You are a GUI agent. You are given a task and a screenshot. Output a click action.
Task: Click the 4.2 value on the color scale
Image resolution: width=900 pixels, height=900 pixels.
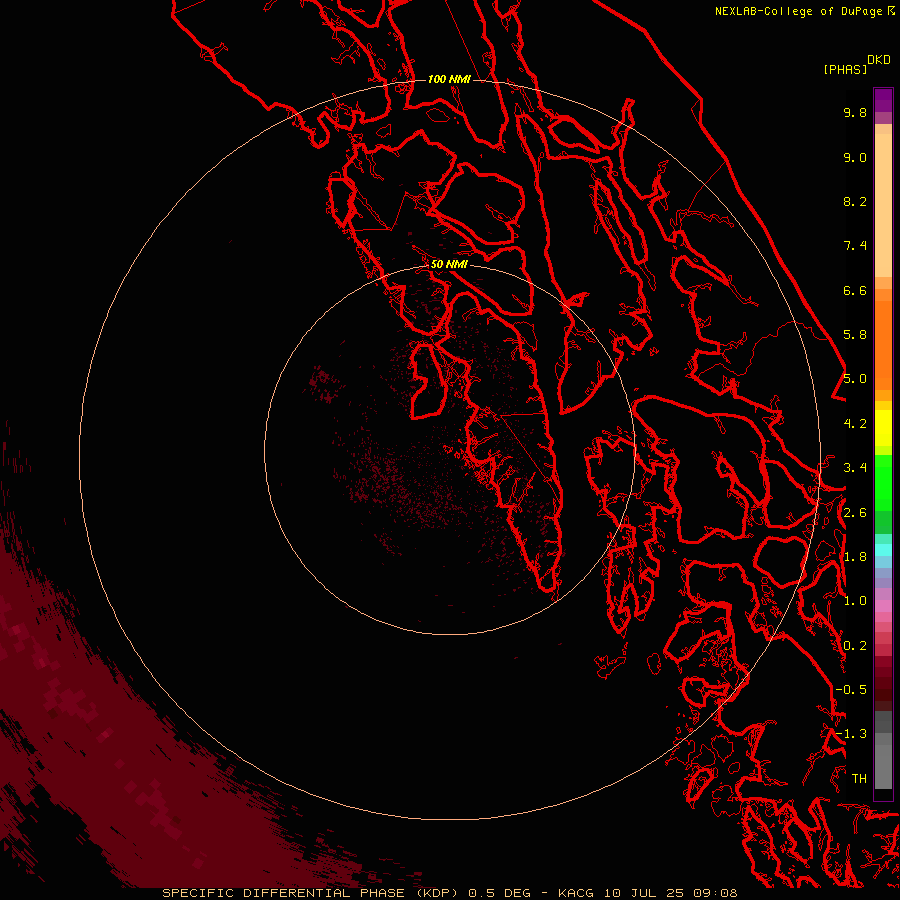pyautogui.click(x=855, y=424)
